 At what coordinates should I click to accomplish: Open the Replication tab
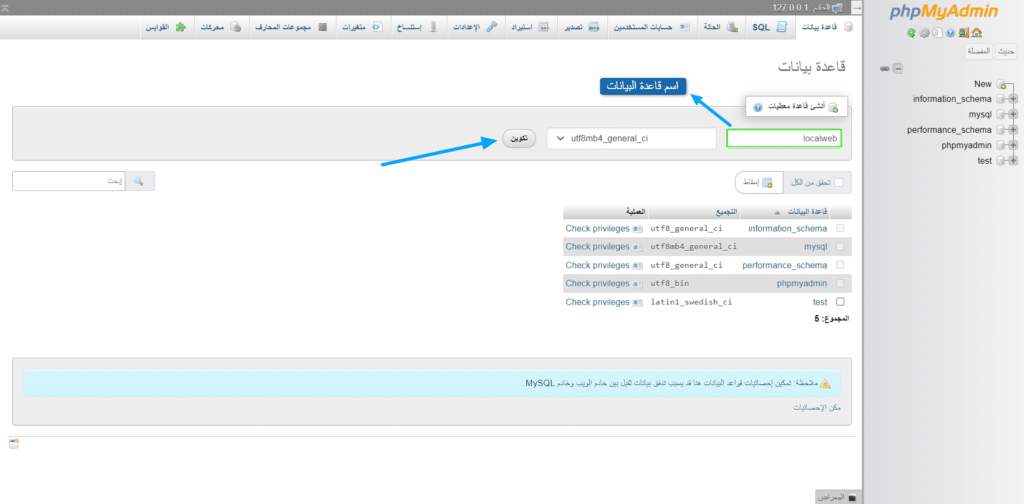point(418,27)
